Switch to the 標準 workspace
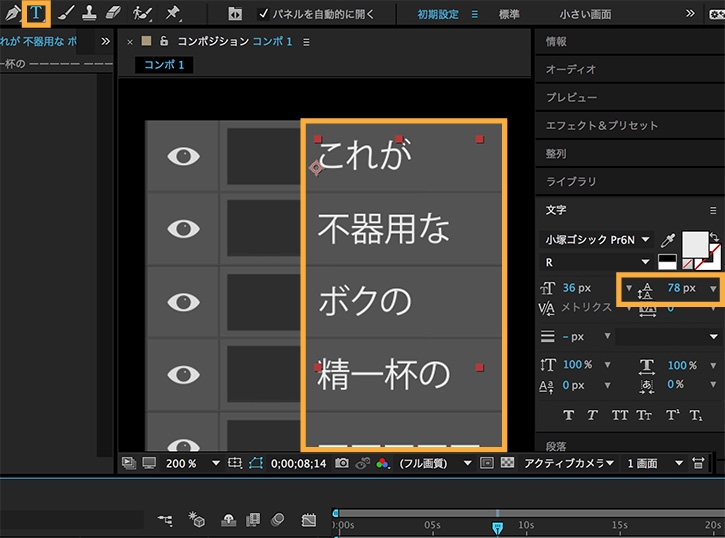 (x=509, y=14)
